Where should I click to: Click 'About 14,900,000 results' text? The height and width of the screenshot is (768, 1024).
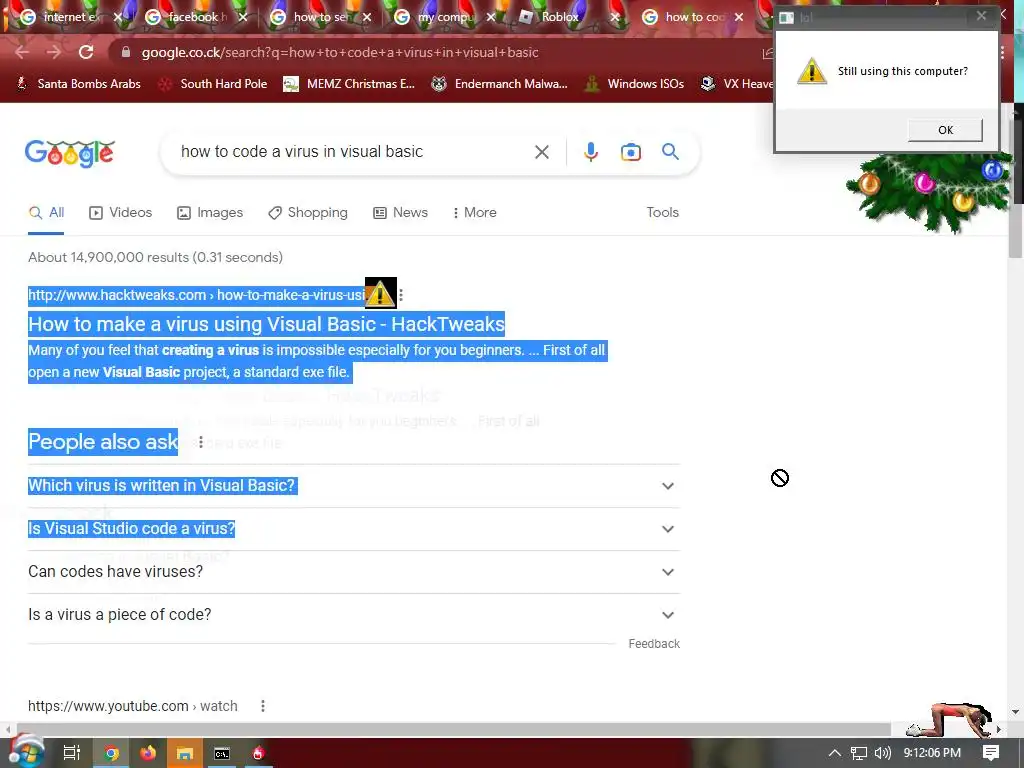[155, 257]
